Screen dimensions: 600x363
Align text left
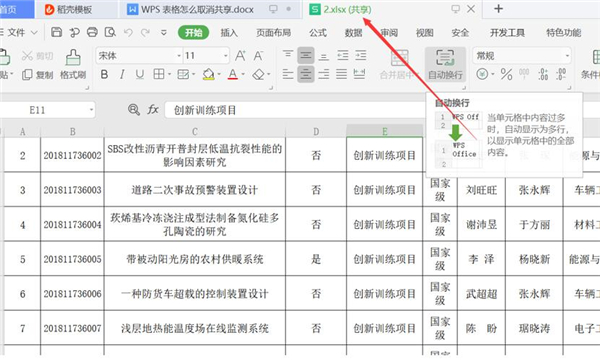[x=288, y=74]
